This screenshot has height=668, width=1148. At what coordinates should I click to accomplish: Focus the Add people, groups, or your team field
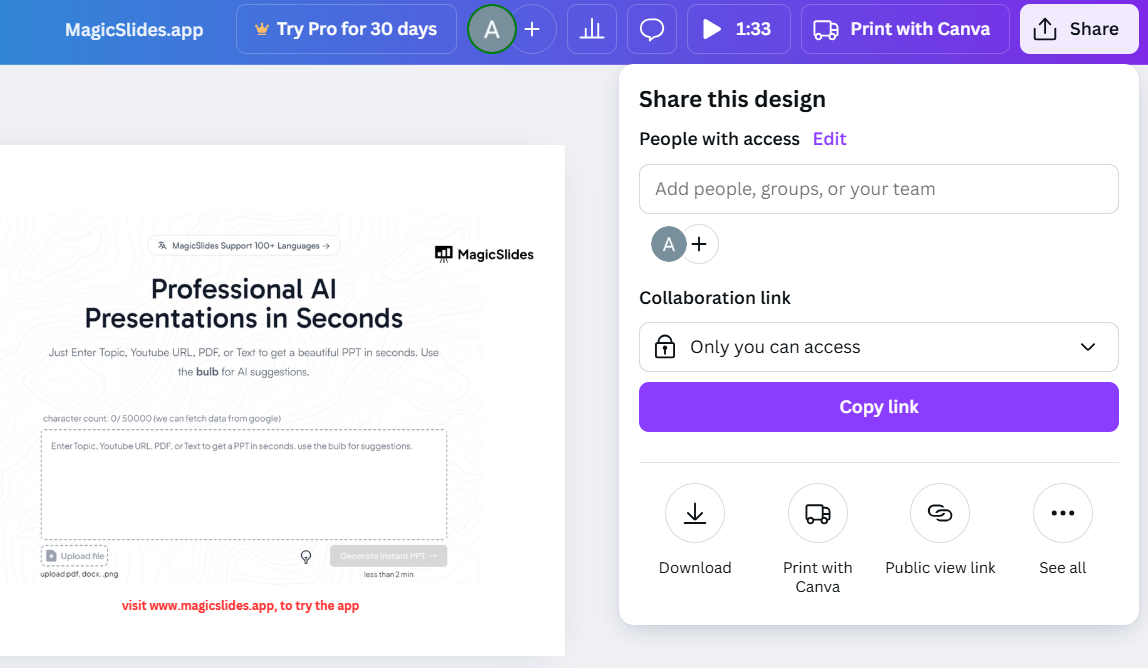(879, 189)
